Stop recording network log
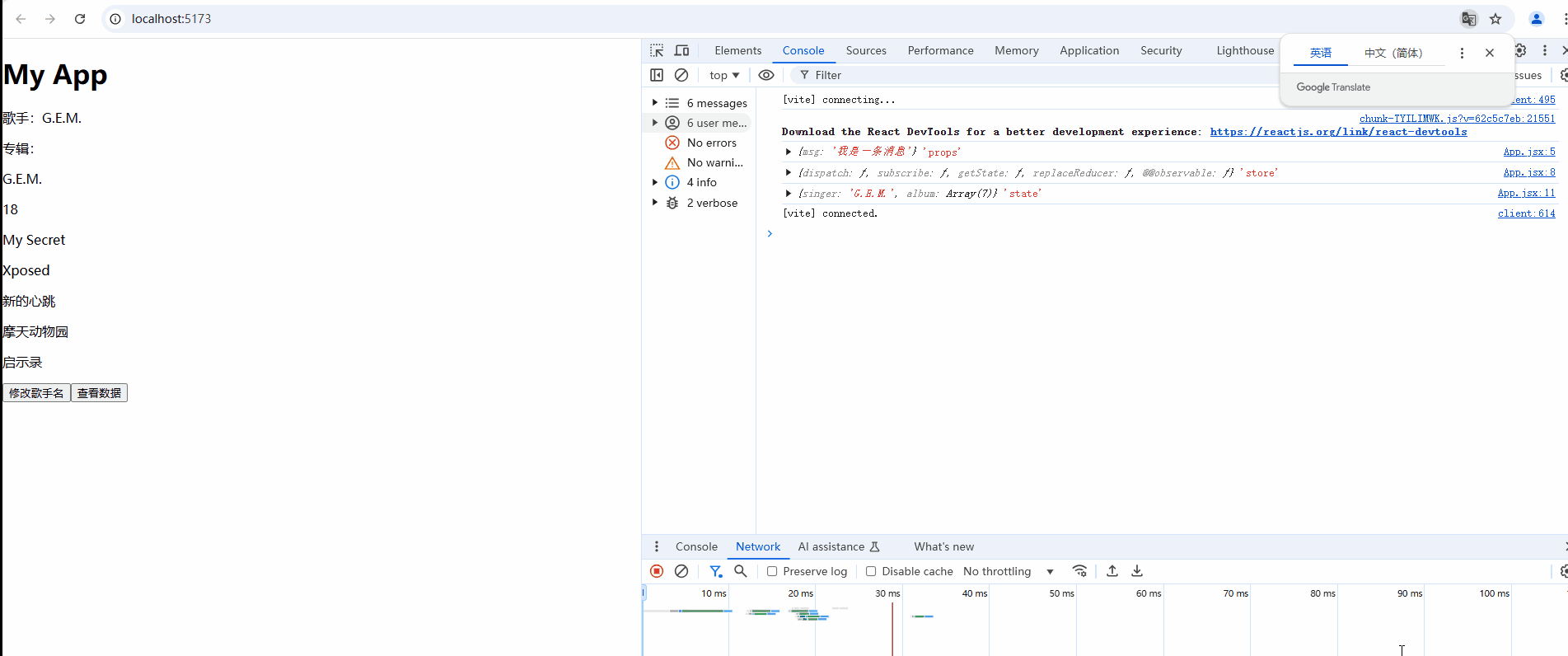The height and width of the screenshot is (656, 1568). (x=657, y=571)
